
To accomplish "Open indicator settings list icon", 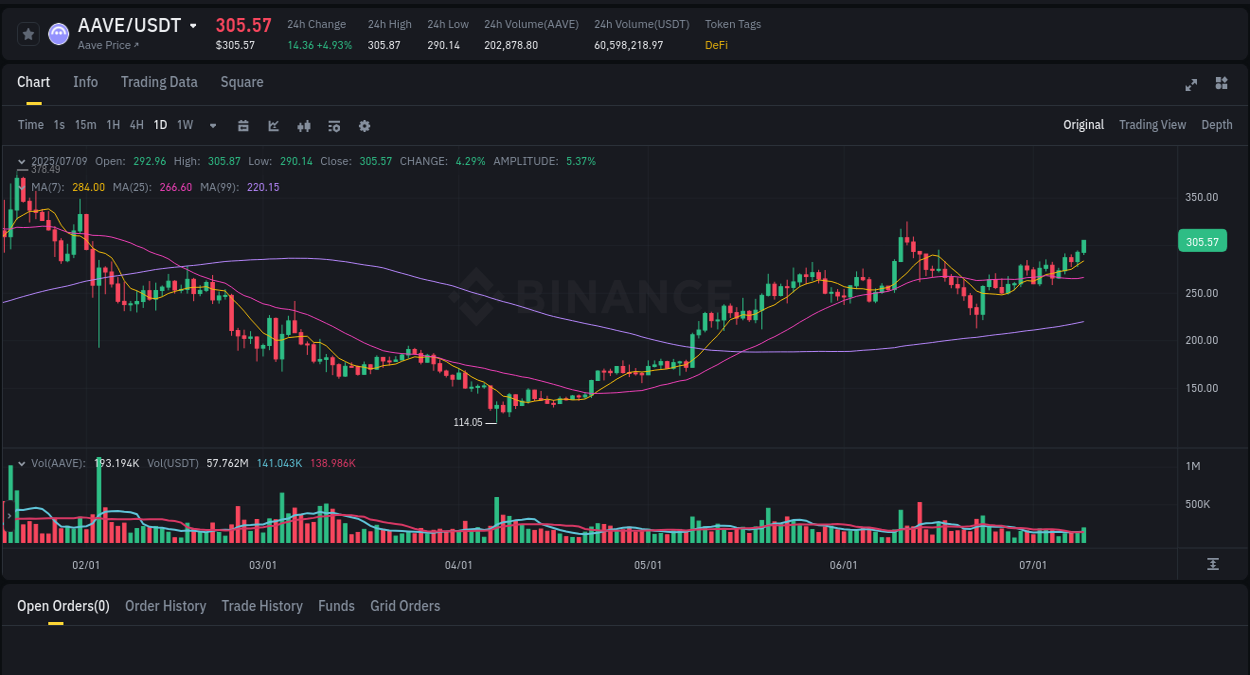I will (x=333, y=126).
